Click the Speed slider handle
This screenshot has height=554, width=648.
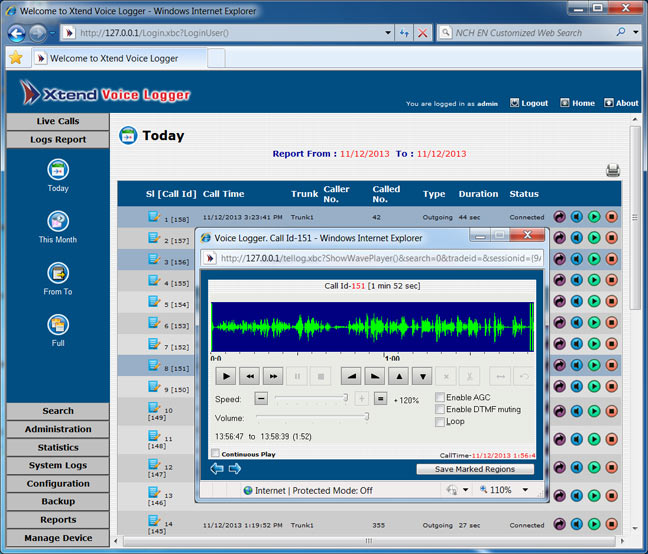(x=346, y=397)
